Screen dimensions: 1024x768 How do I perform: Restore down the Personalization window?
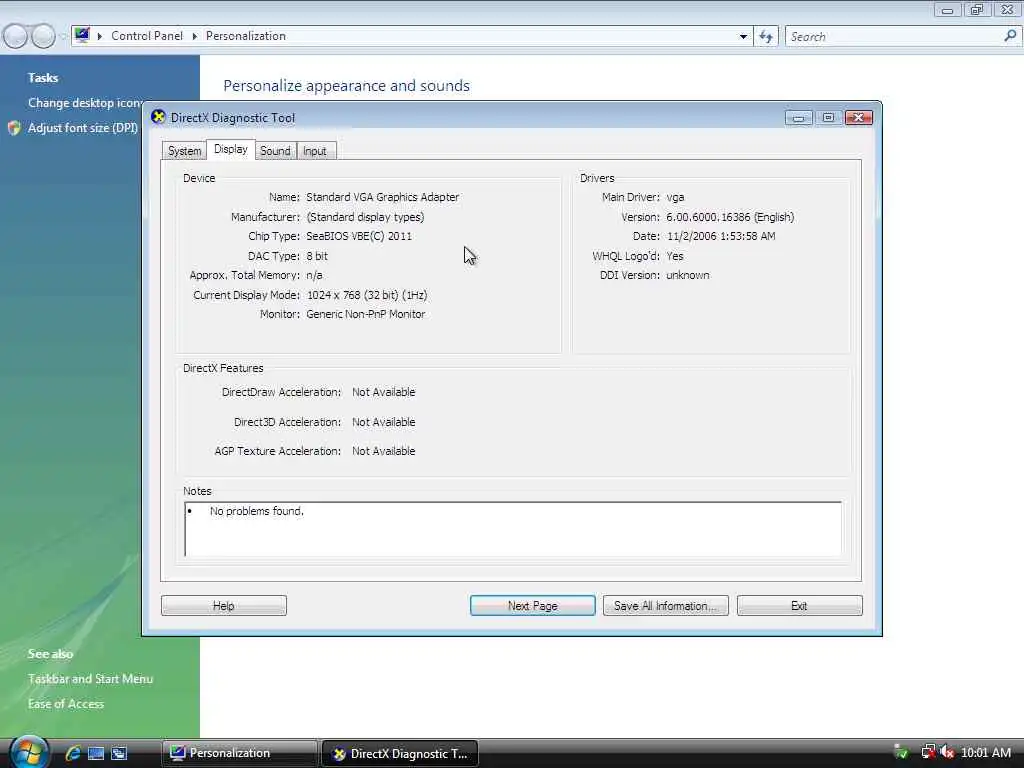tap(977, 9)
